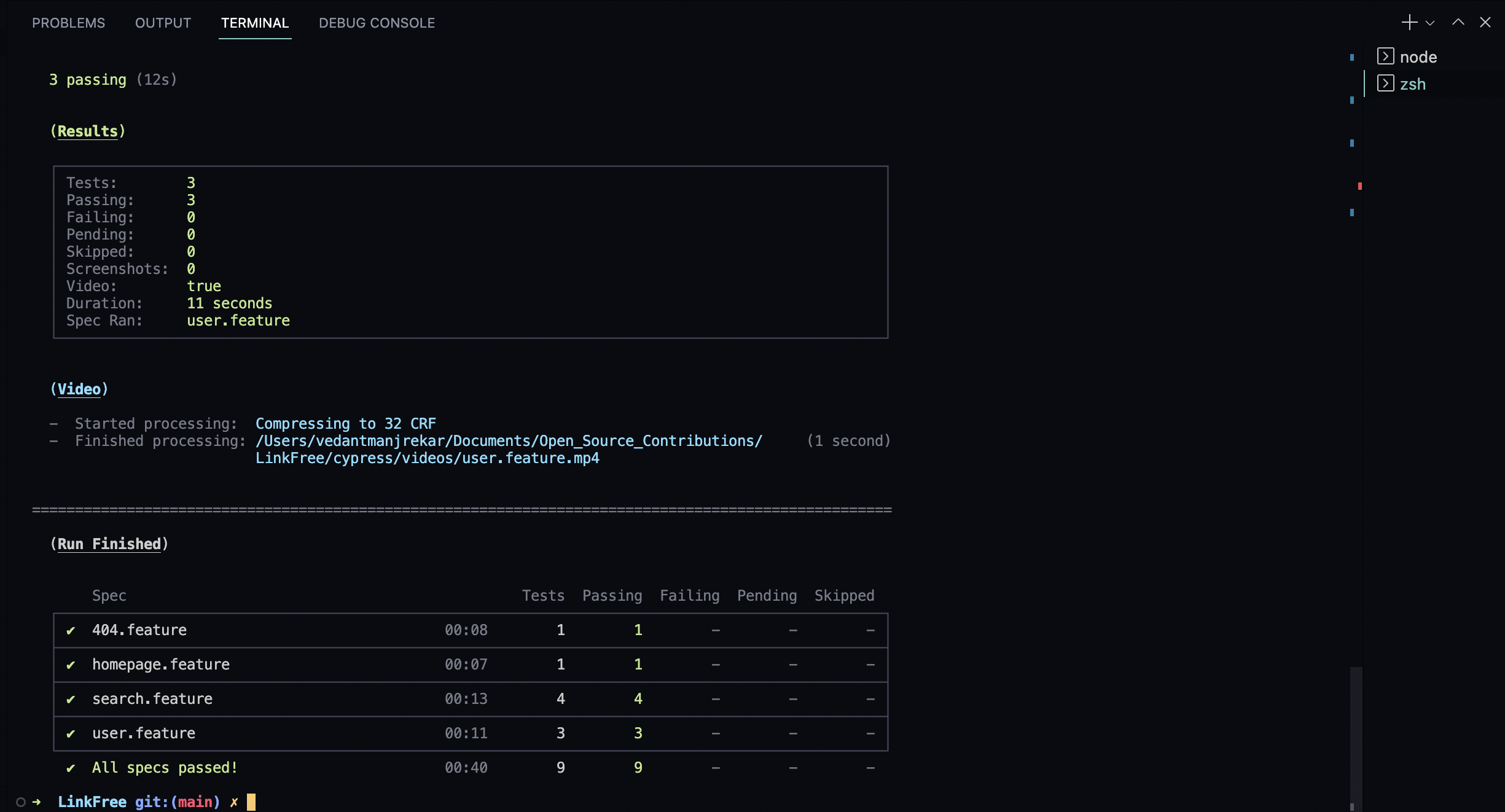Viewport: 1505px width, 812px height.
Task: Select the zsh terminal in the list
Action: pyautogui.click(x=1413, y=84)
